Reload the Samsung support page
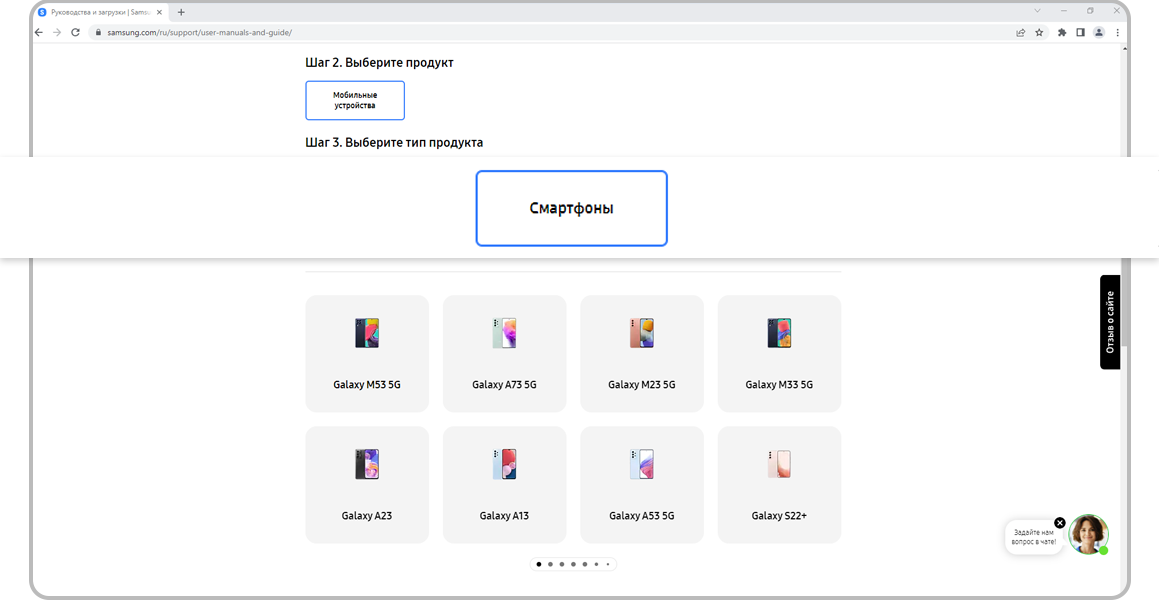The width and height of the screenshot is (1159, 600). (x=75, y=33)
